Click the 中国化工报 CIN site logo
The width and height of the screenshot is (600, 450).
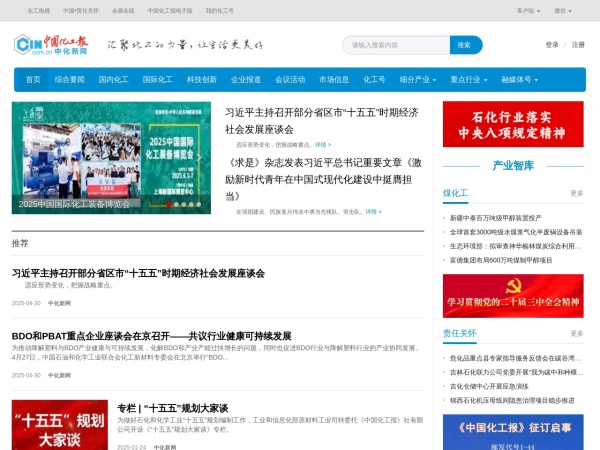click(x=51, y=45)
